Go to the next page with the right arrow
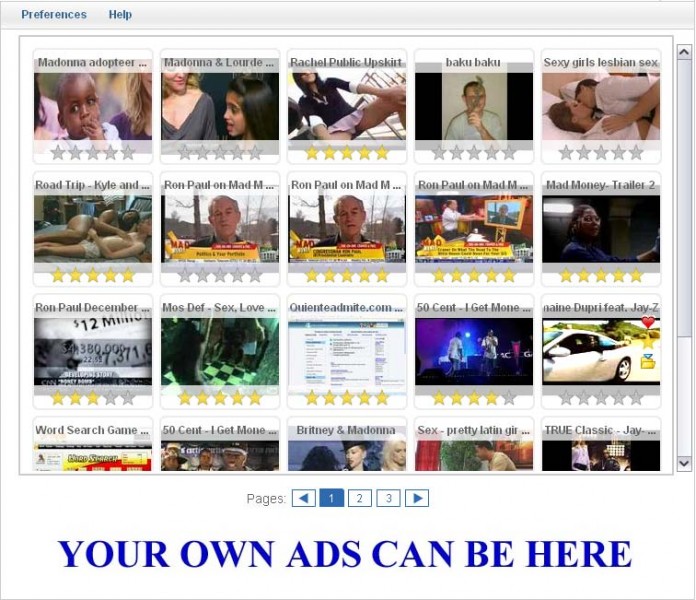Image resolution: width=696 pixels, height=600 pixels. click(x=417, y=498)
